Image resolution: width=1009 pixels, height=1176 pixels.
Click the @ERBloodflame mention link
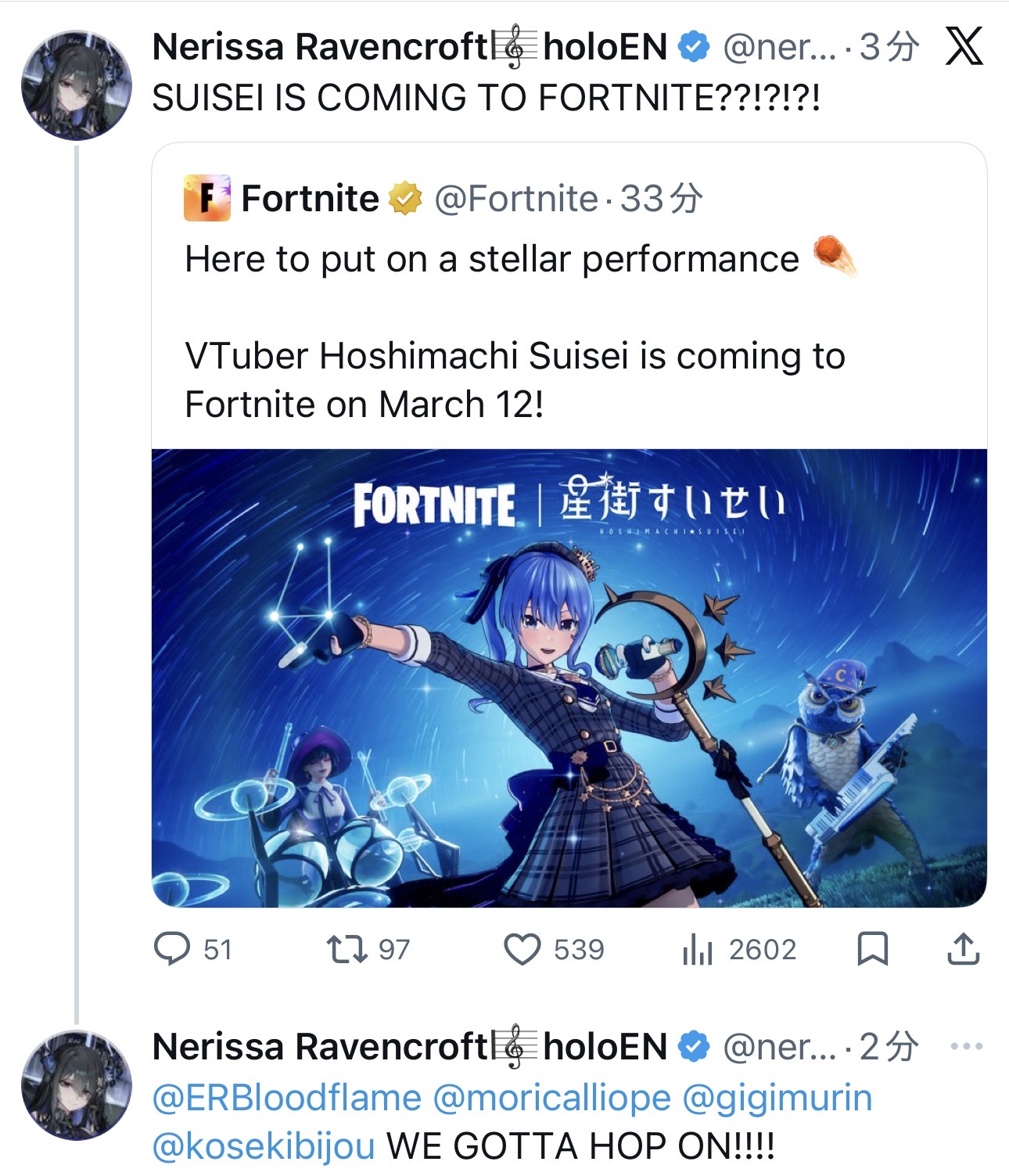click(287, 1098)
